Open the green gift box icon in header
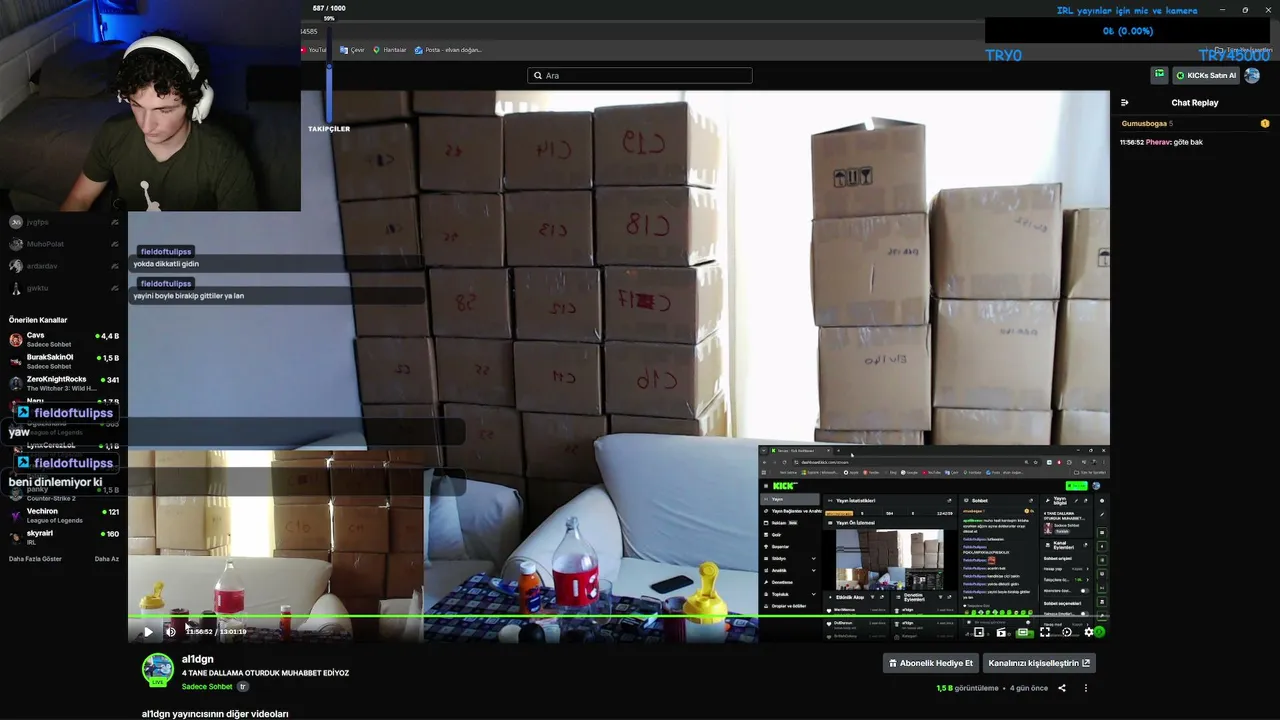1280x720 pixels. (1159, 74)
